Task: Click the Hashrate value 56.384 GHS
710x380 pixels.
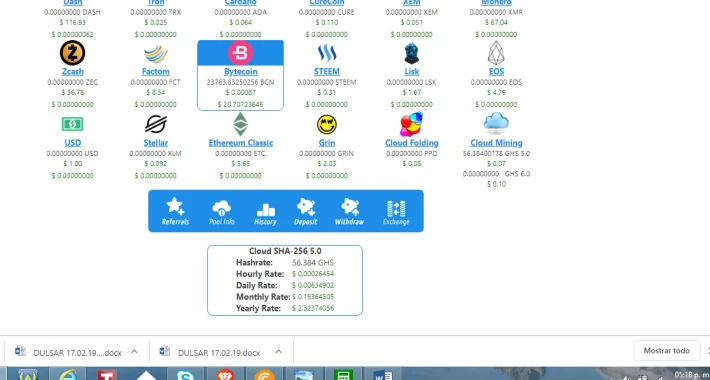Action: 313,263
